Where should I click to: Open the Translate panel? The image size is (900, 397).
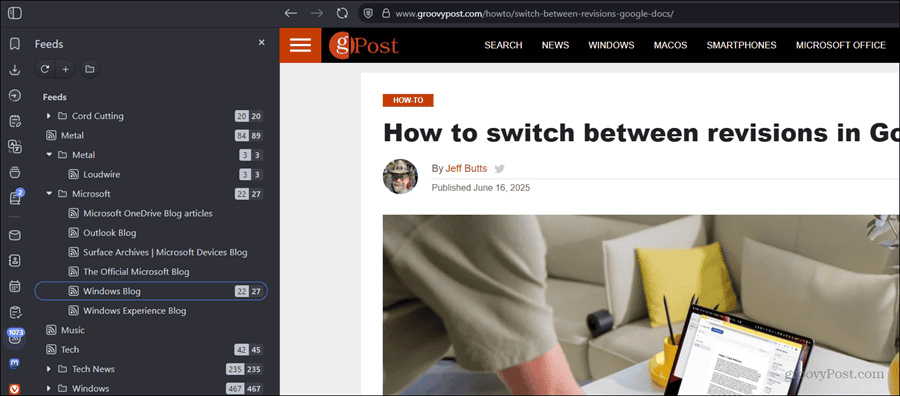pos(15,146)
